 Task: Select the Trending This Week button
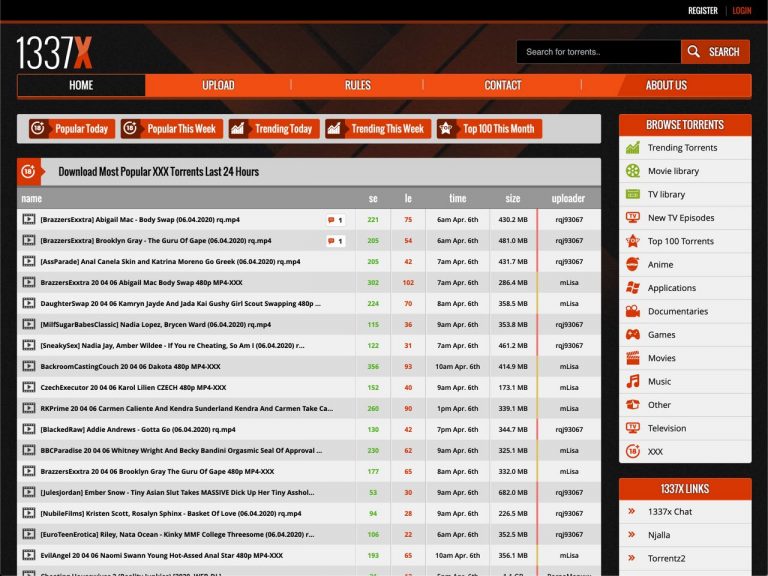pyautogui.click(x=378, y=129)
